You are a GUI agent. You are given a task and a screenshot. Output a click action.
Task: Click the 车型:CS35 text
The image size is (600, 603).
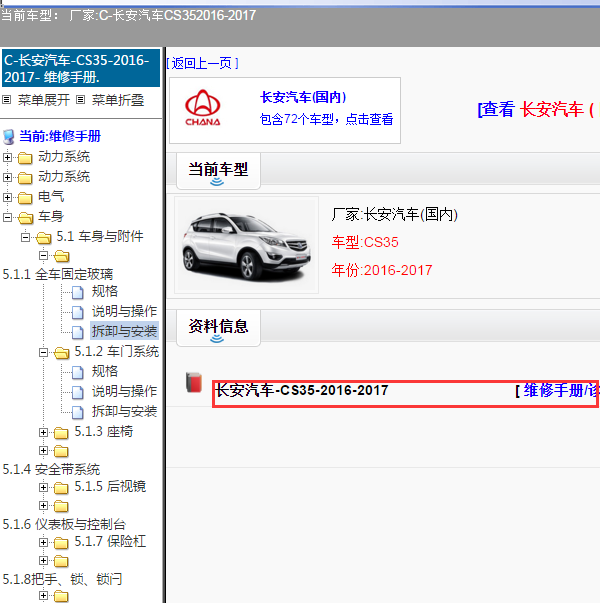point(365,242)
